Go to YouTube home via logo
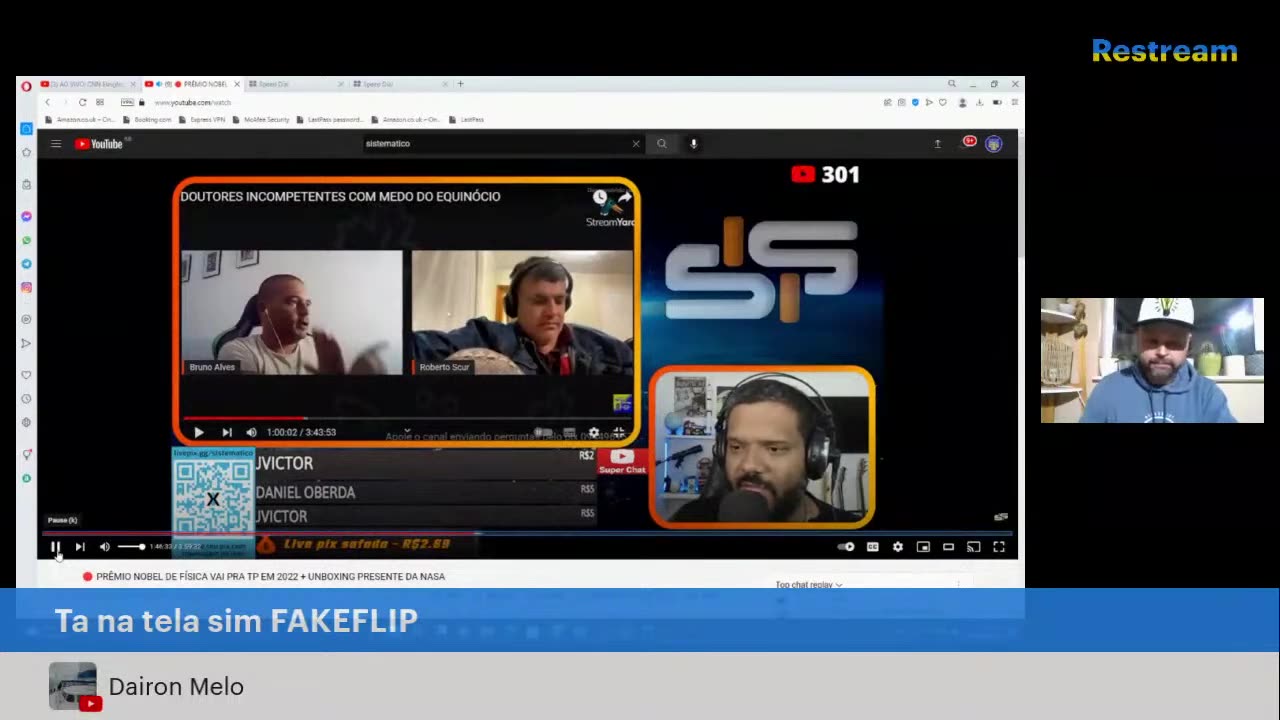This screenshot has height=720, width=1280. click(x=99, y=144)
